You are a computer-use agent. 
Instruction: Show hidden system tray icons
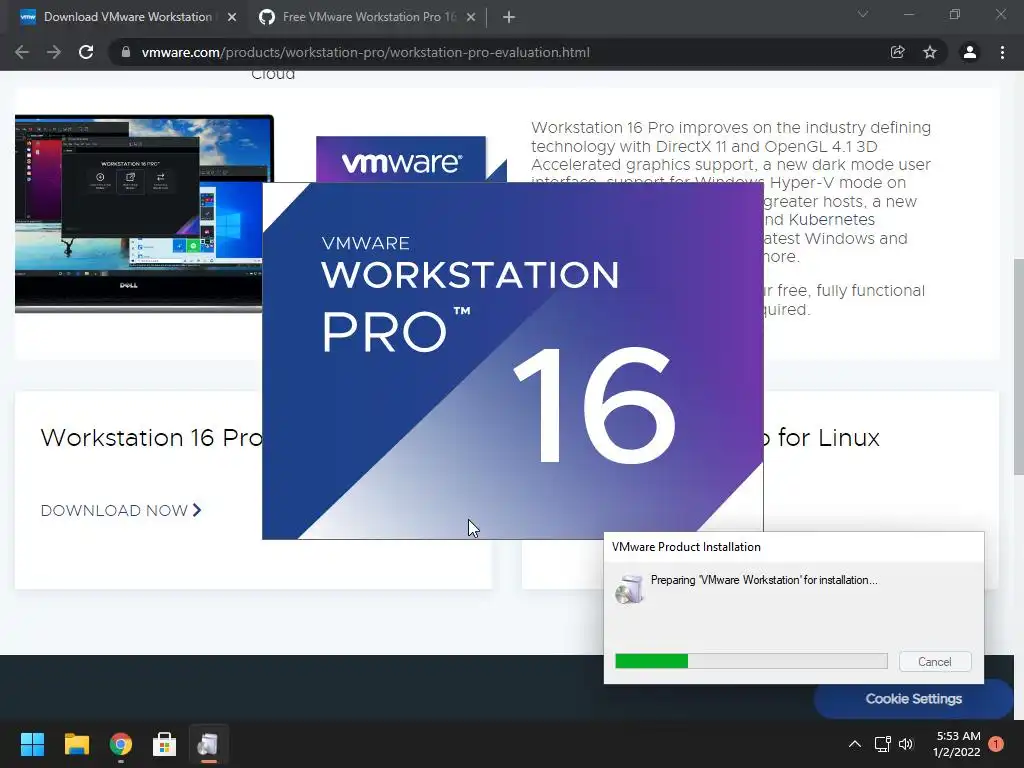coord(854,744)
